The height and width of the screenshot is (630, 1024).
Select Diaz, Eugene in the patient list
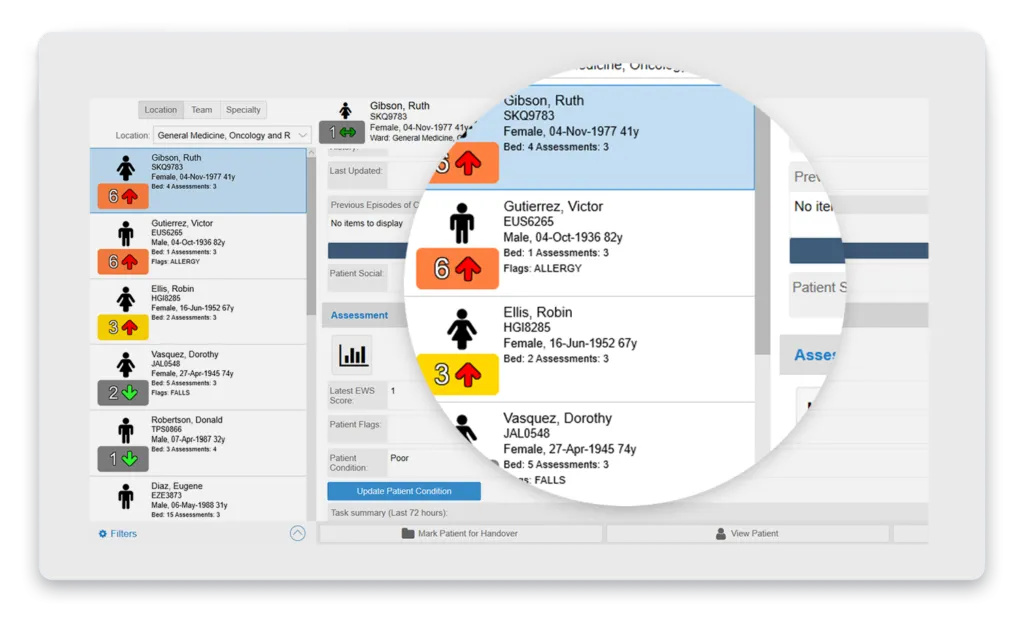(198, 499)
